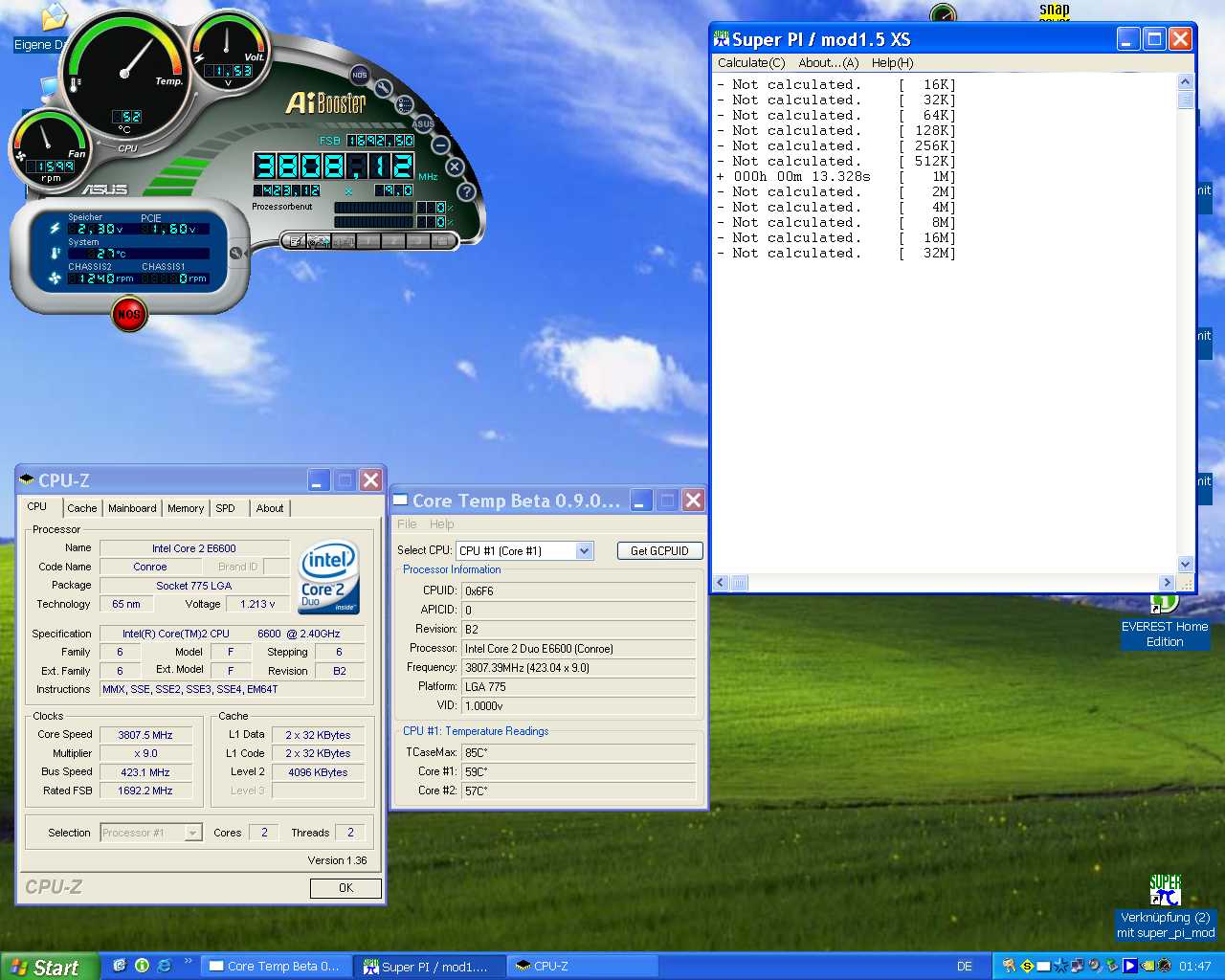
Task: Collapse the AI Booster monitor side panel
Action: coord(235,253)
